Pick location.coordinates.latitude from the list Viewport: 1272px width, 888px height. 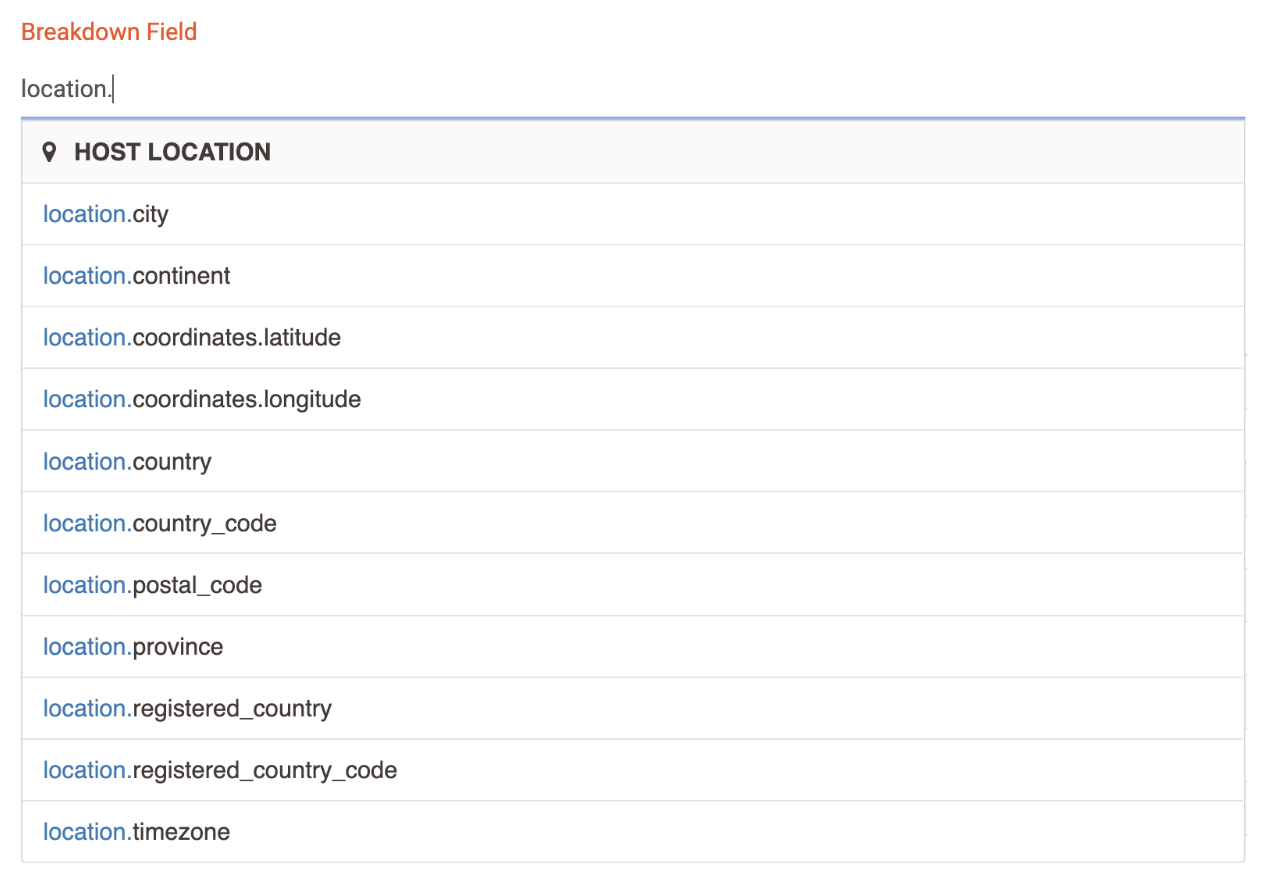[x=192, y=338]
